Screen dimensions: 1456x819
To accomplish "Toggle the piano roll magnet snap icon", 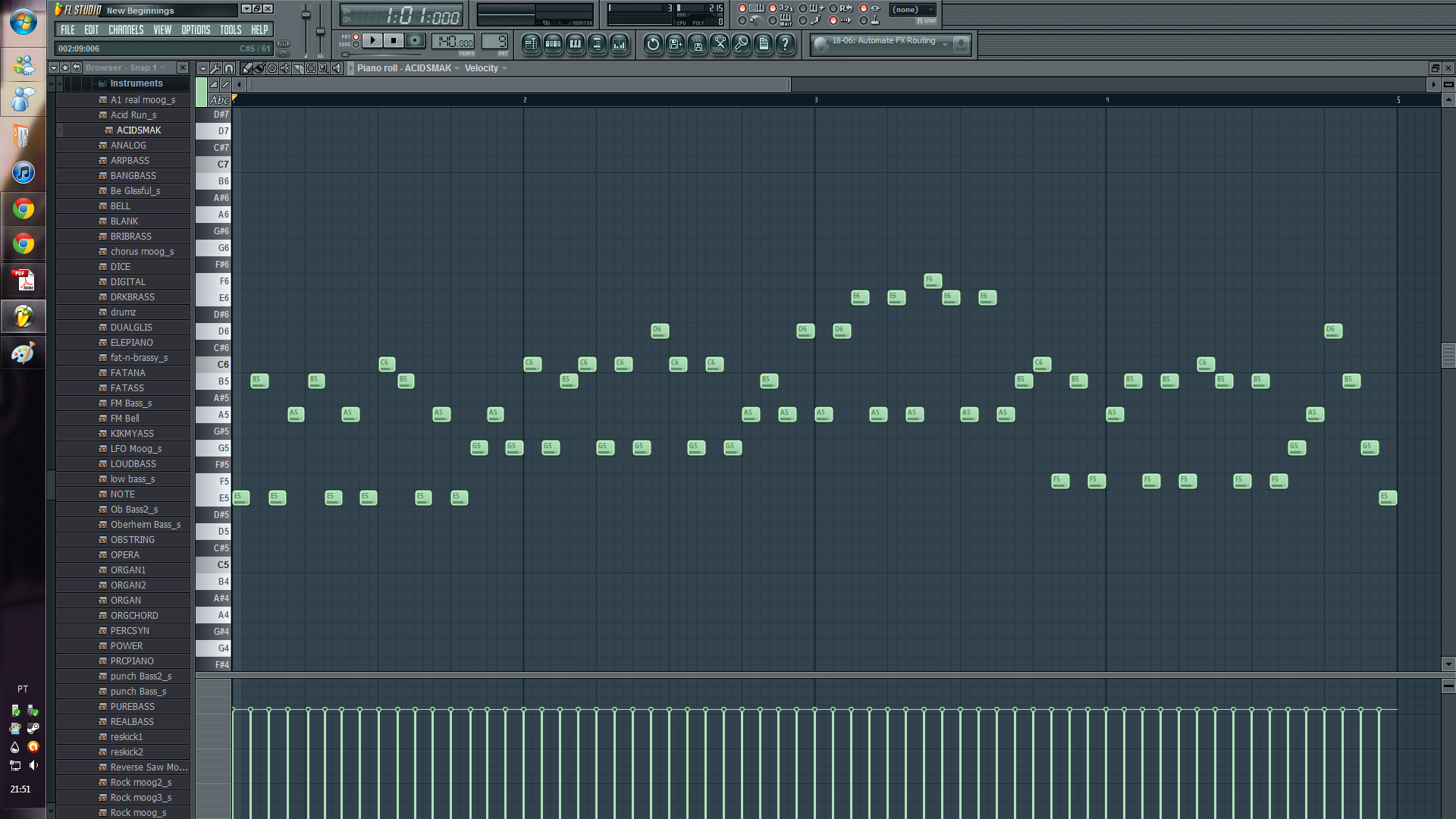I will [x=229, y=68].
